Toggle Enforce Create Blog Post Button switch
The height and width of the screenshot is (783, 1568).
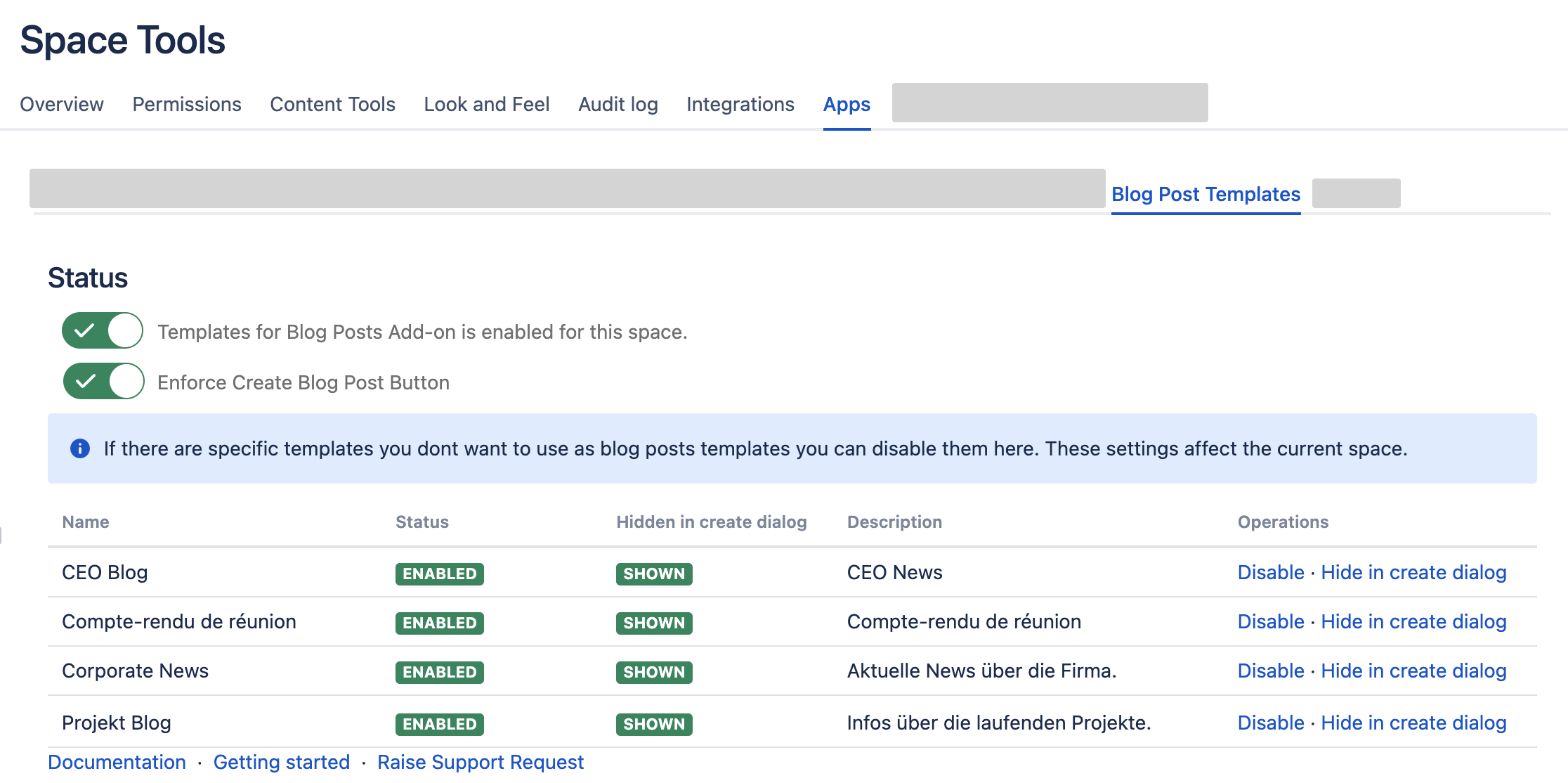click(104, 382)
